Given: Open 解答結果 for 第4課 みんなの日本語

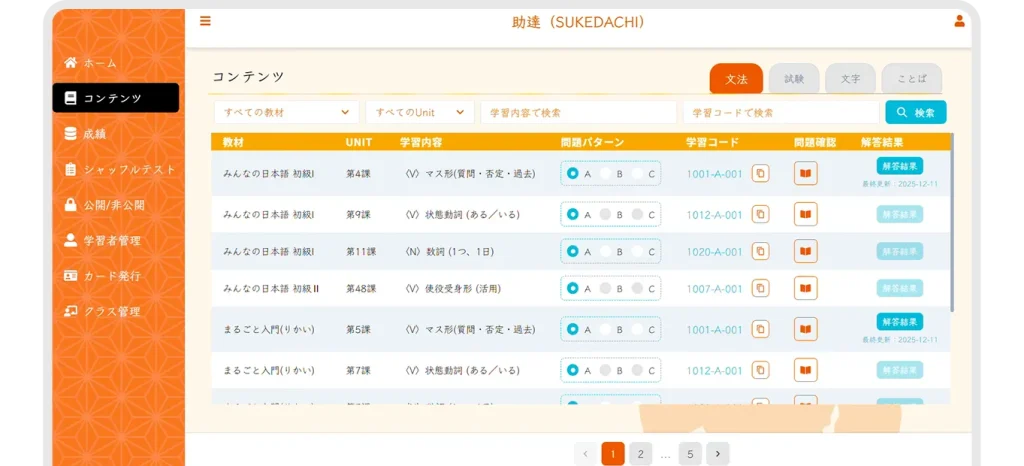Looking at the screenshot, I should click(899, 166).
